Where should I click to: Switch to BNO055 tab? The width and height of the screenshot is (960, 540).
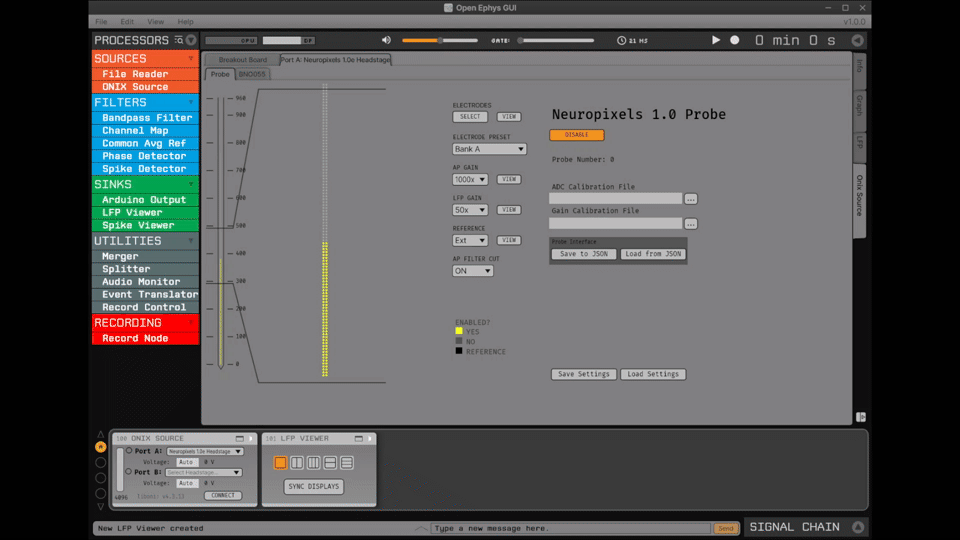click(252, 74)
